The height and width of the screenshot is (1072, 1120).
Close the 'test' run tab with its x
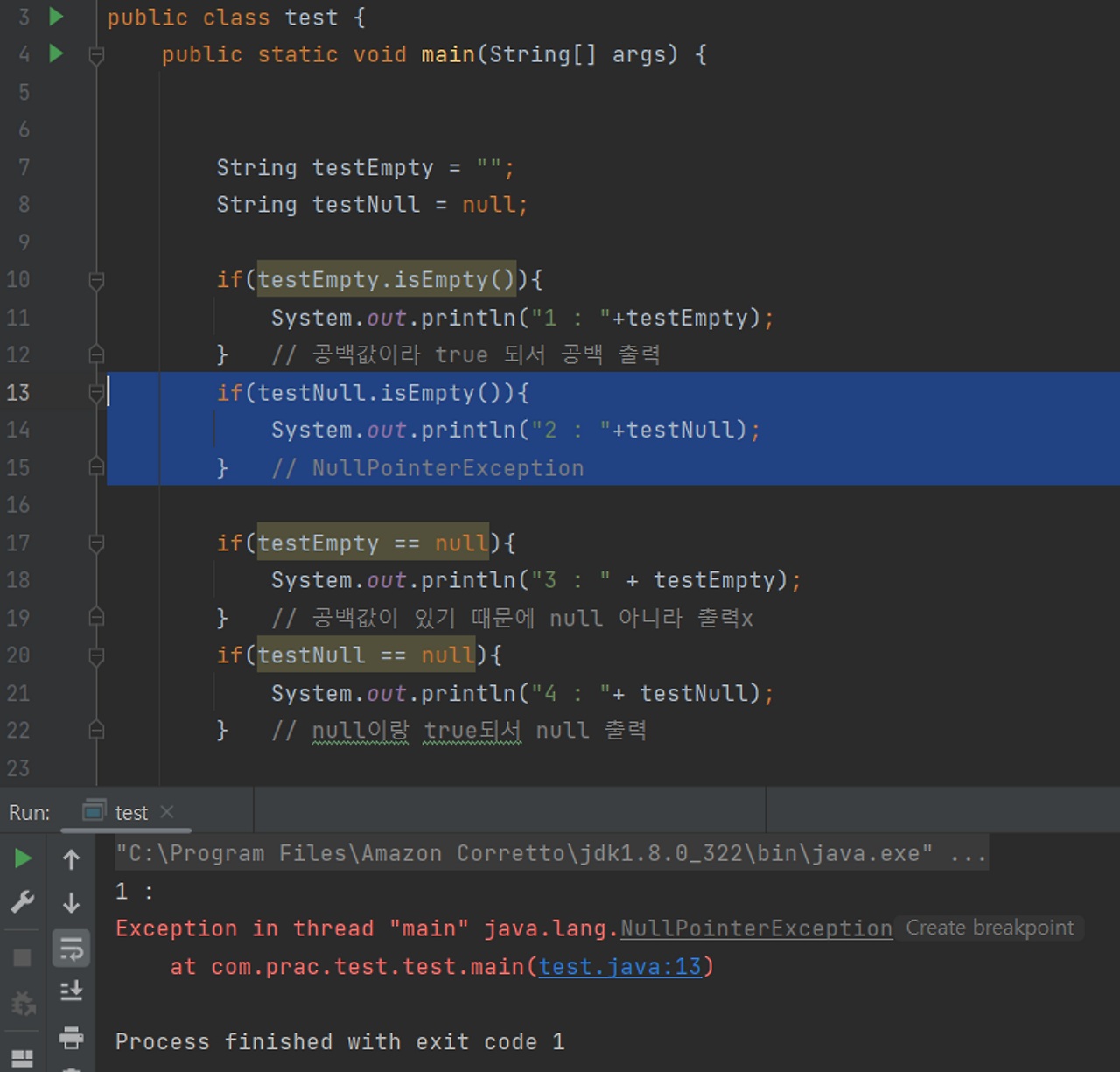(168, 811)
